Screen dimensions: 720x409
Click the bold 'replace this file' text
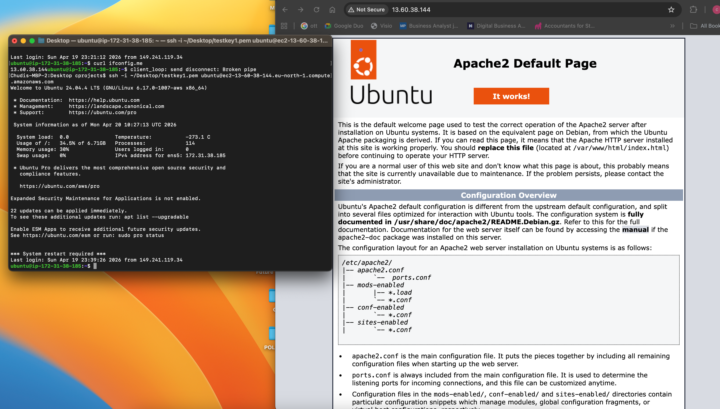[x=506, y=148]
